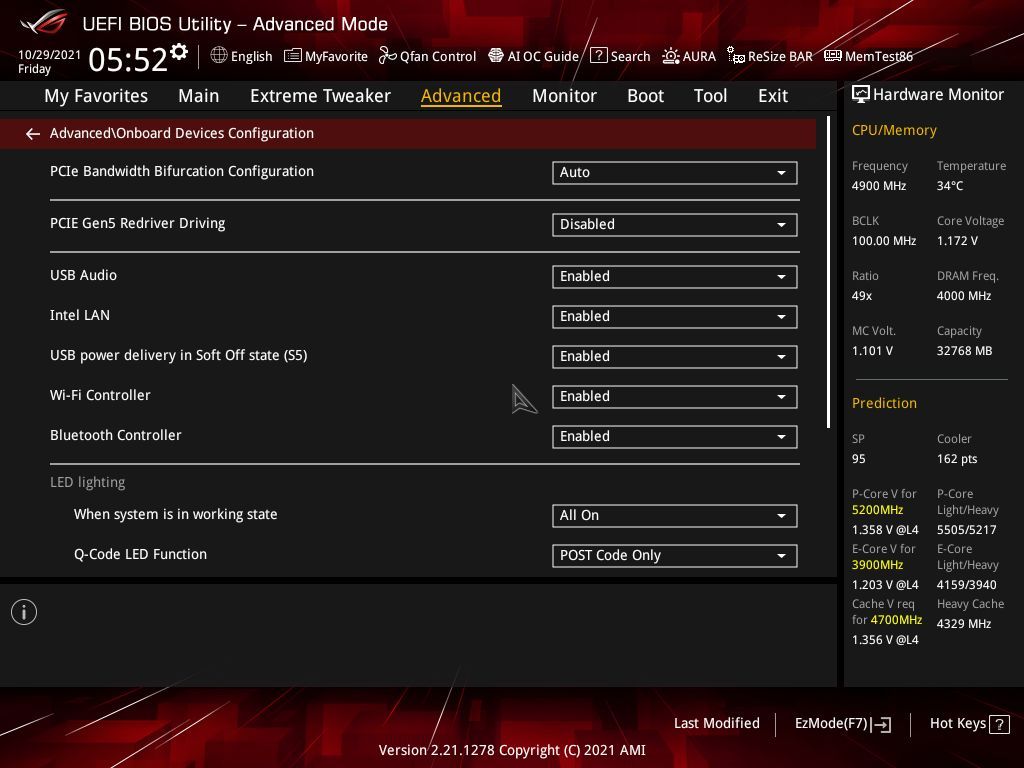Click the ROG logo
The image size is (1024, 768).
[43, 22]
